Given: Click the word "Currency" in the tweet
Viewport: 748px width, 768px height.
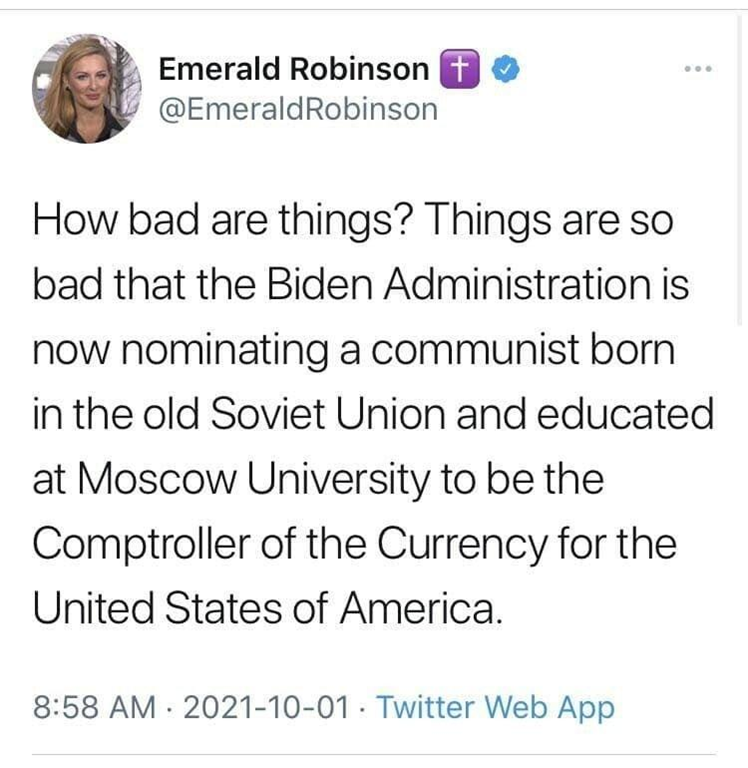Looking at the screenshot, I should click(x=461, y=545).
